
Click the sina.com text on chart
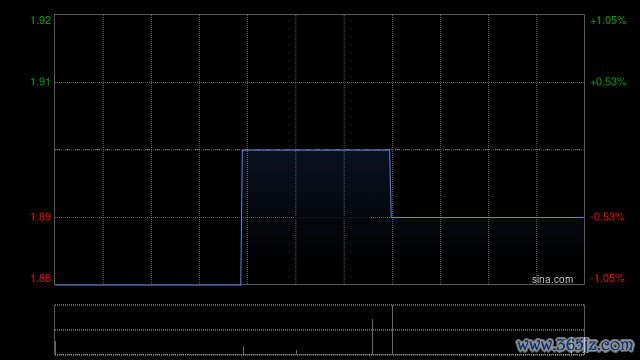pos(552,280)
